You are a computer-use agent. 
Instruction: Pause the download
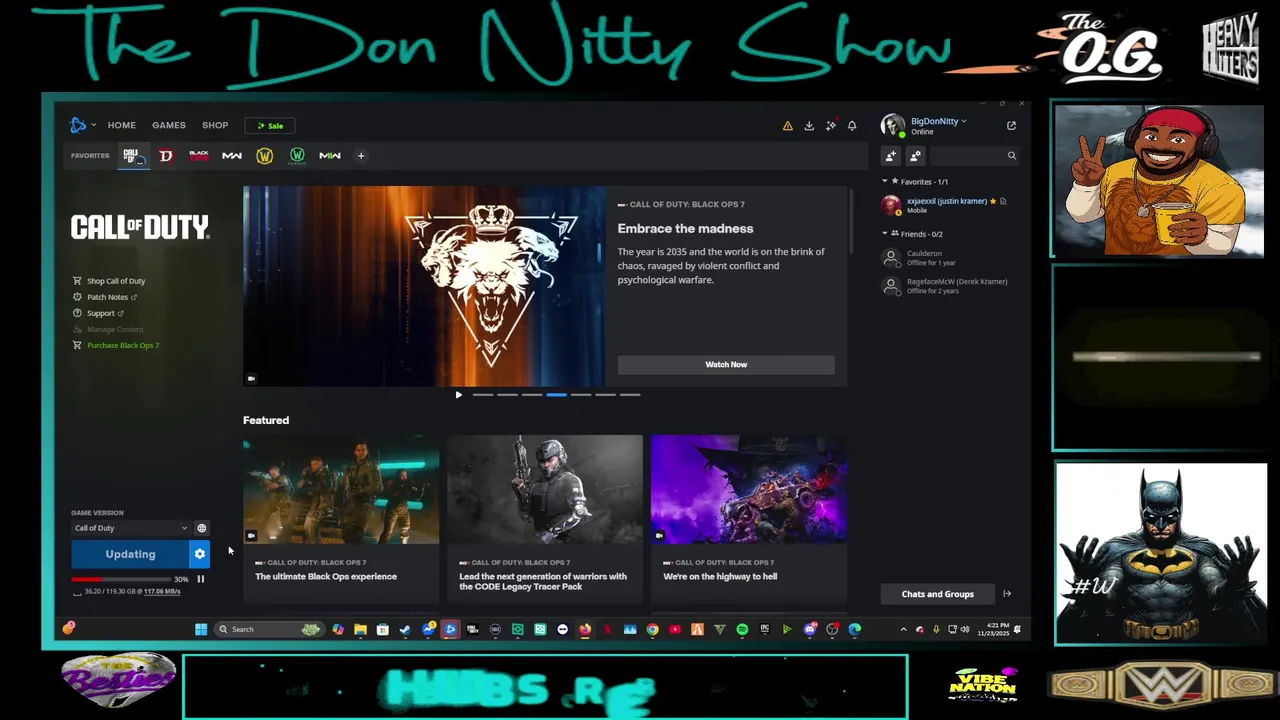(x=201, y=579)
